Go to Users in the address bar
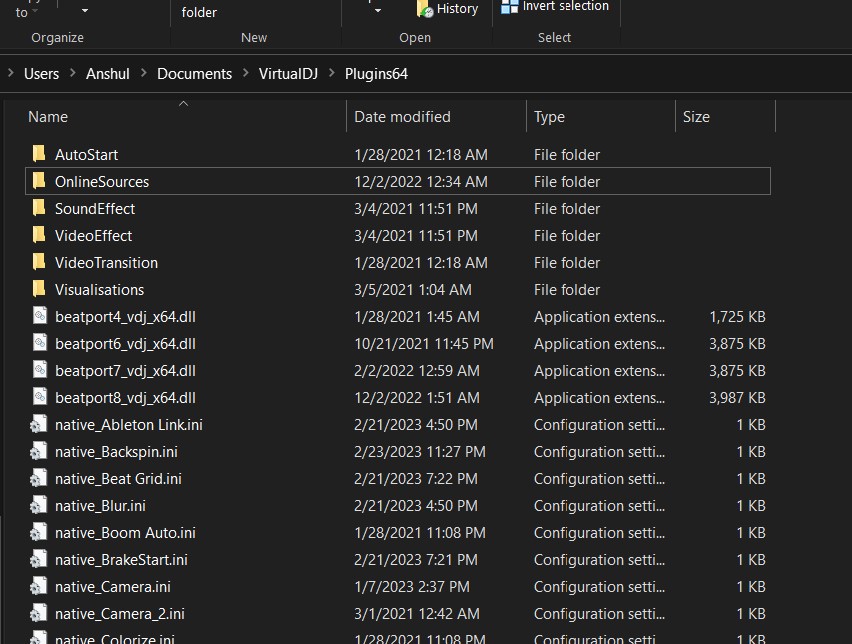852x644 pixels. (x=41, y=73)
